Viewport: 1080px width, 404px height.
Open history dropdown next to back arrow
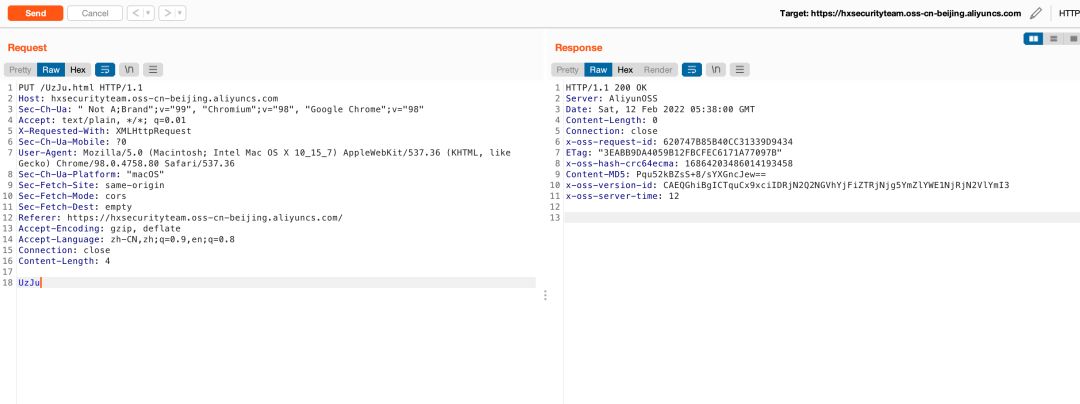148,13
